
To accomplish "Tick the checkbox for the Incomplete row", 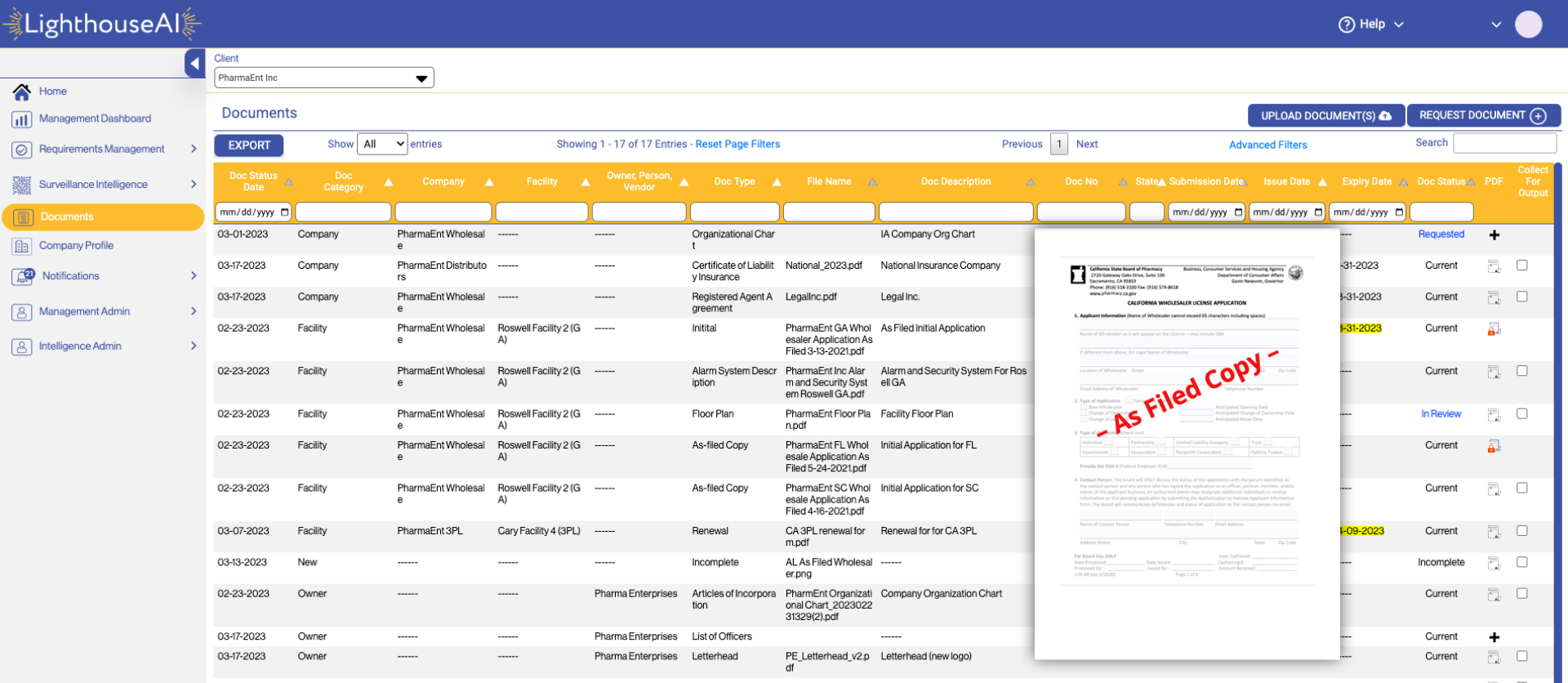I will 1522,562.
